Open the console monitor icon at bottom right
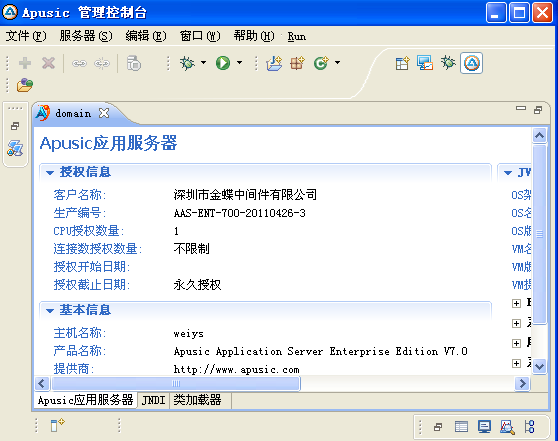Viewport: 558px width, 441px height. pyautogui.click(x=484, y=426)
